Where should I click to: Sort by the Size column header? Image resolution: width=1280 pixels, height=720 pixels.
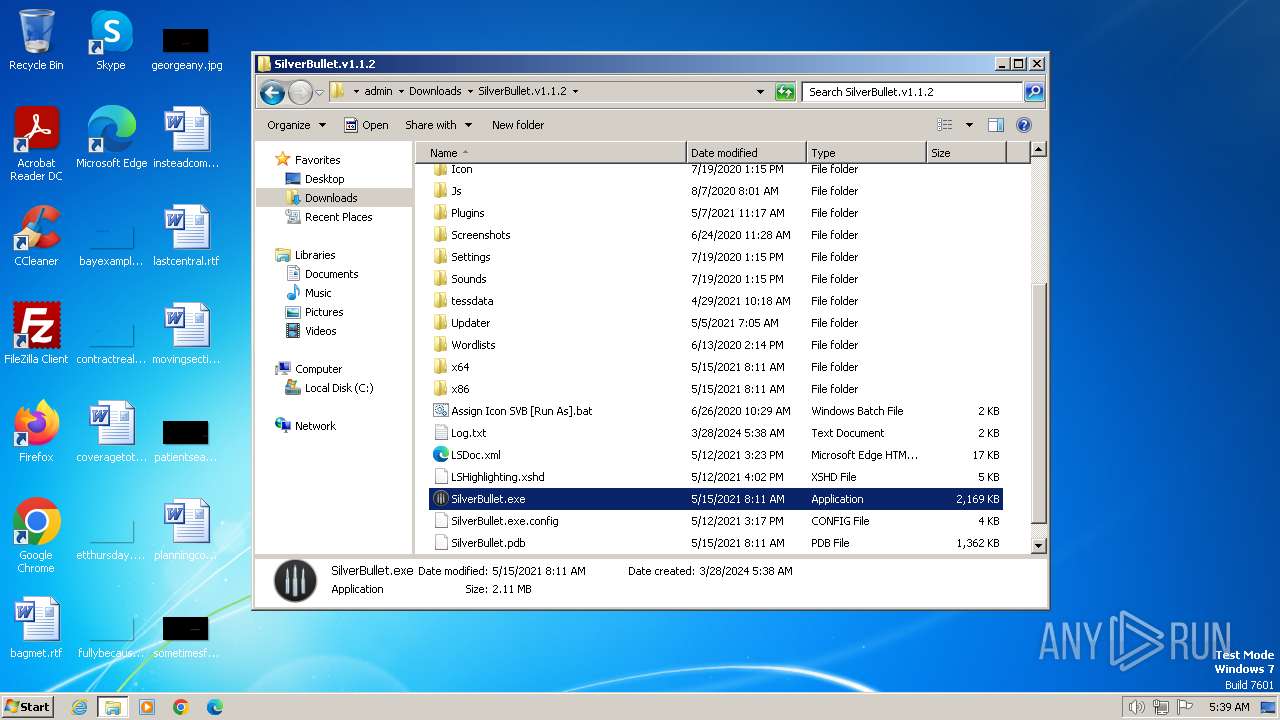point(966,153)
